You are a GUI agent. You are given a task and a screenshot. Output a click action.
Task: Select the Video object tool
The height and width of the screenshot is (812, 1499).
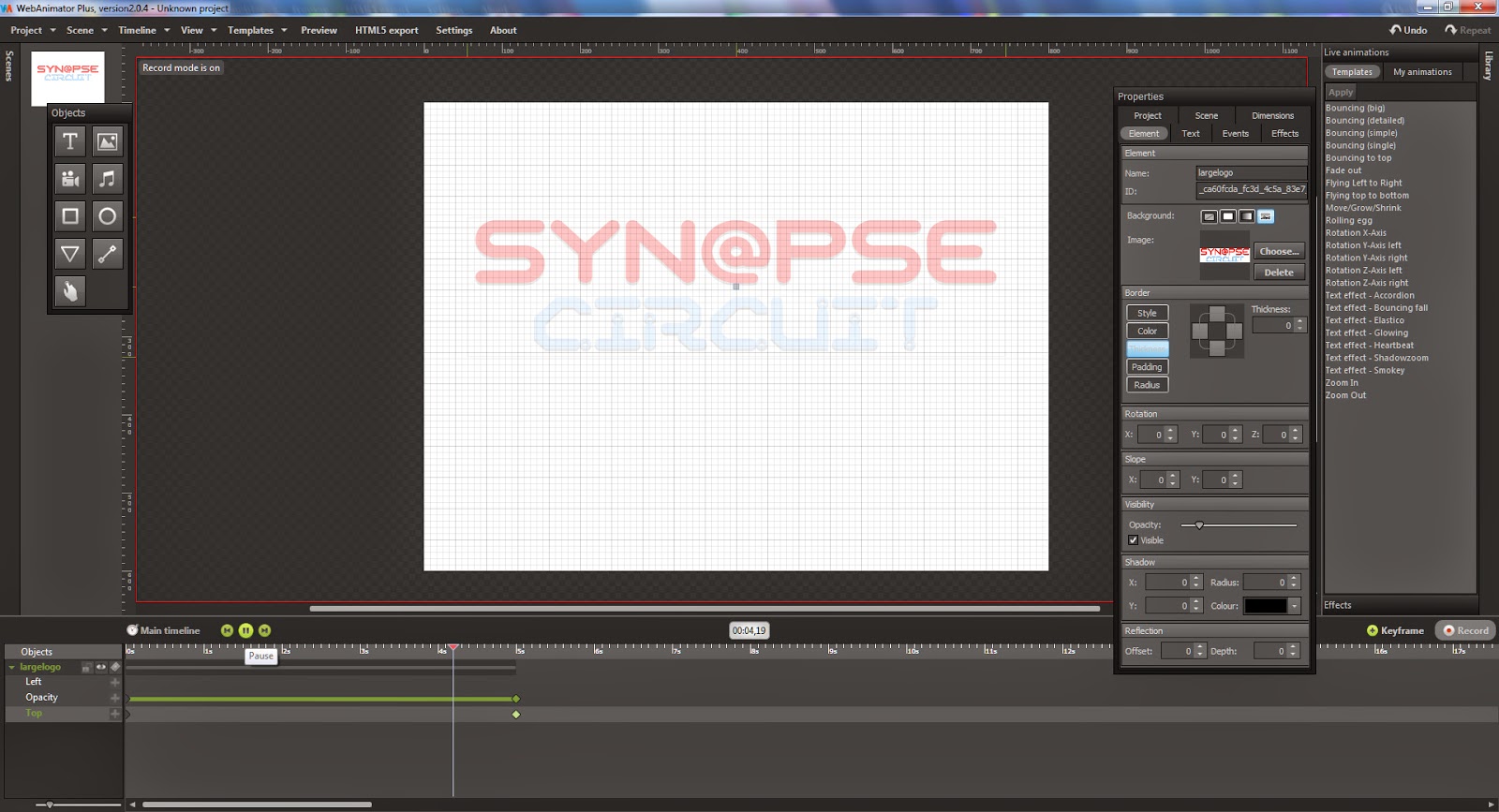pos(70,179)
